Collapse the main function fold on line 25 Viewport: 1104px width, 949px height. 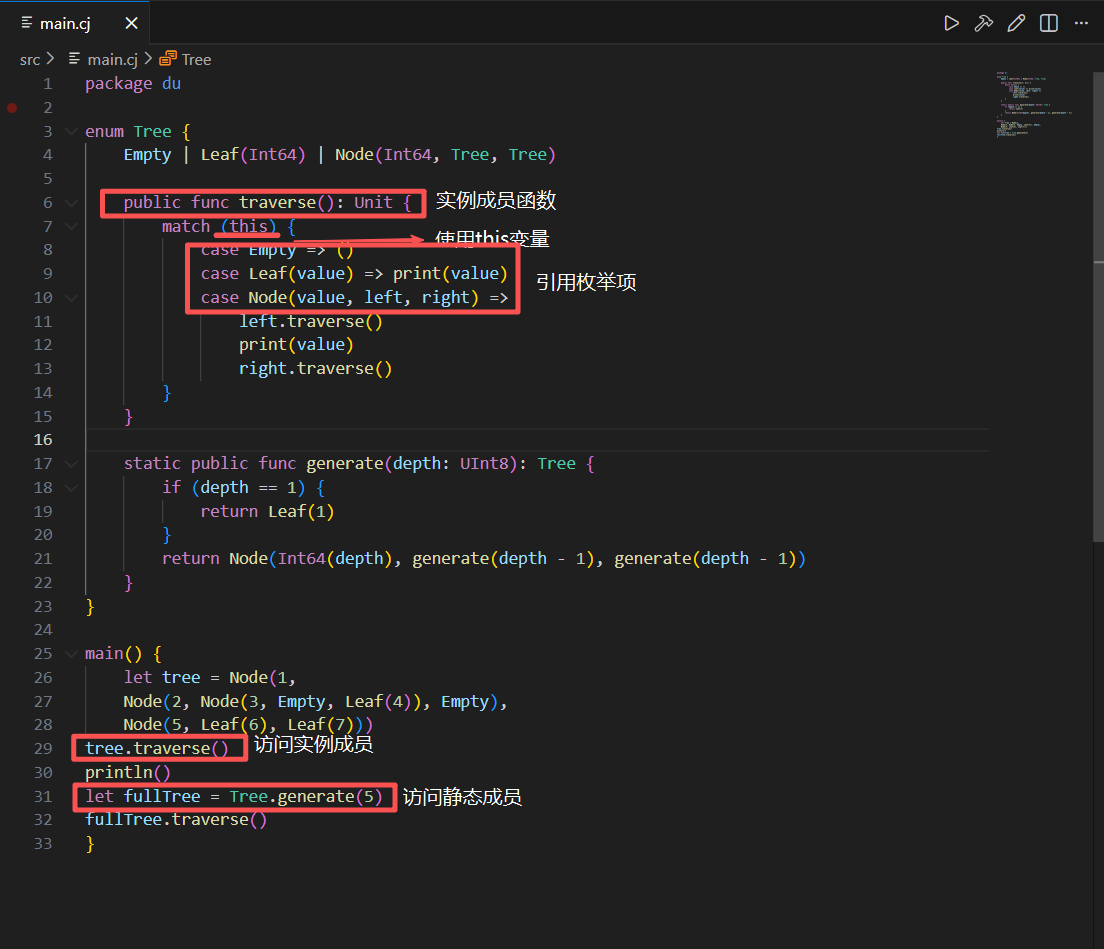(x=71, y=653)
